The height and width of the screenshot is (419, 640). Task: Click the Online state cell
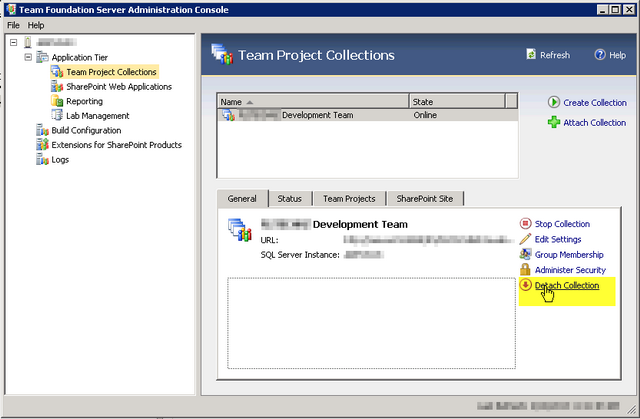[425, 115]
